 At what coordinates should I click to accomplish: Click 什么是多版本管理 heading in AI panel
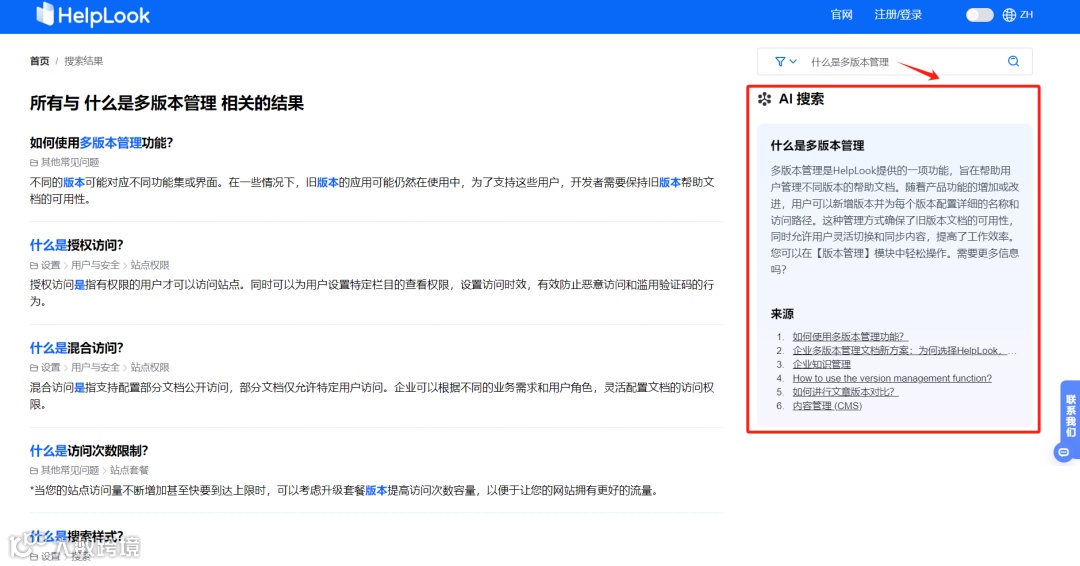pos(817,145)
